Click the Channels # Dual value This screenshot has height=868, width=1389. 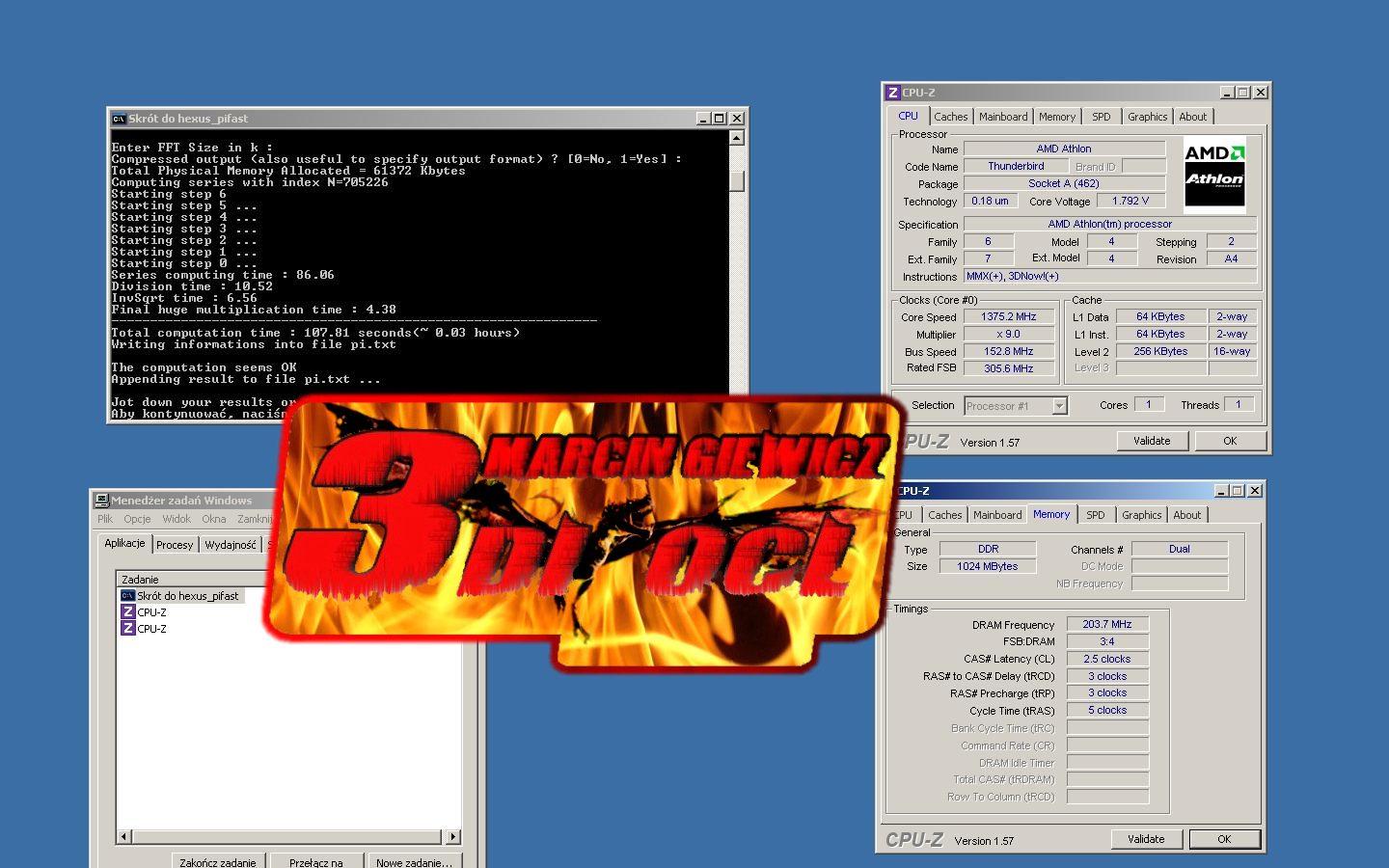point(1180,549)
